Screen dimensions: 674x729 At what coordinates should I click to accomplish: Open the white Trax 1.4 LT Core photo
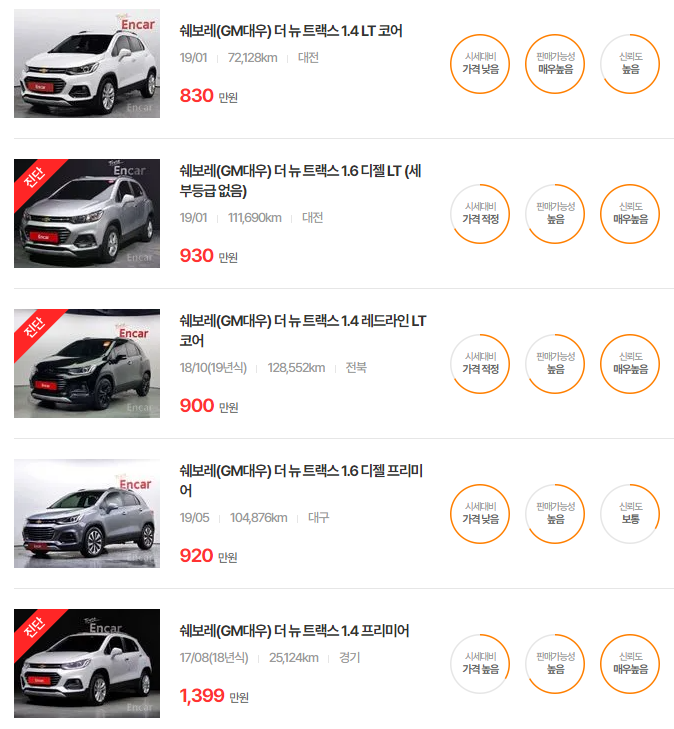(x=87, y=63)
